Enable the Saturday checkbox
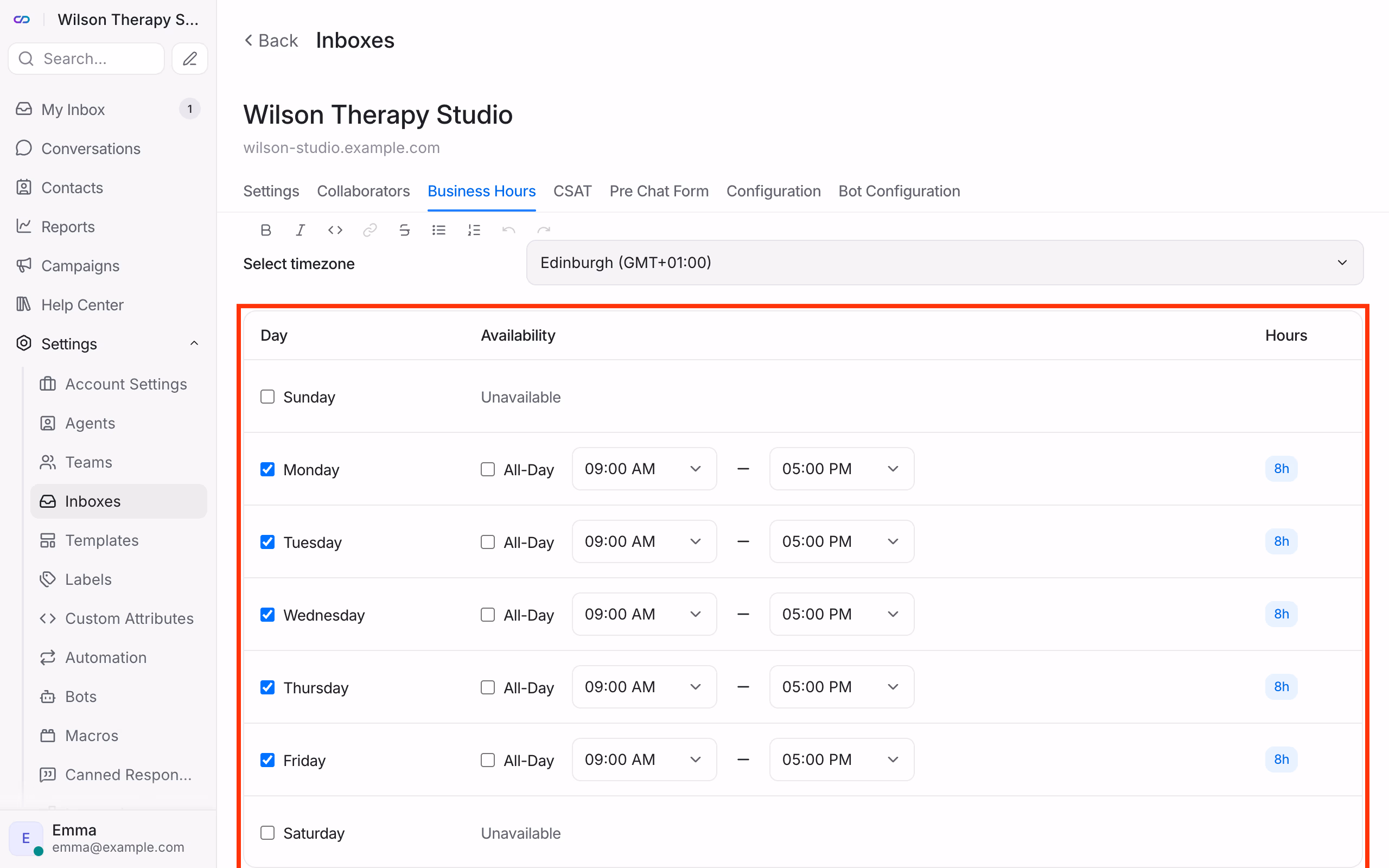 267,832
